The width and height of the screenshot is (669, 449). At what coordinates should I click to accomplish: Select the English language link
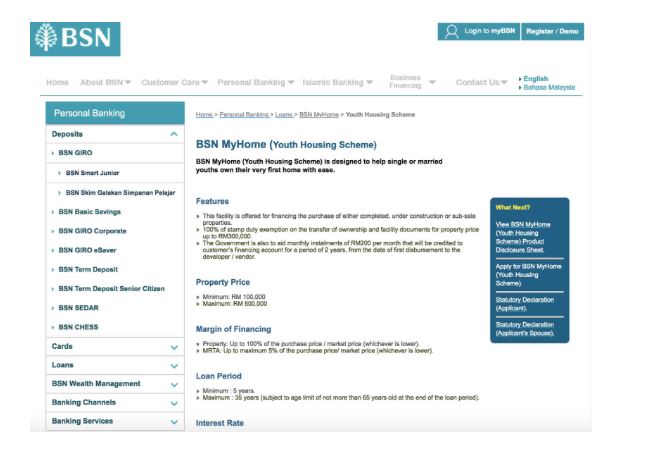(x=536, y=78)
